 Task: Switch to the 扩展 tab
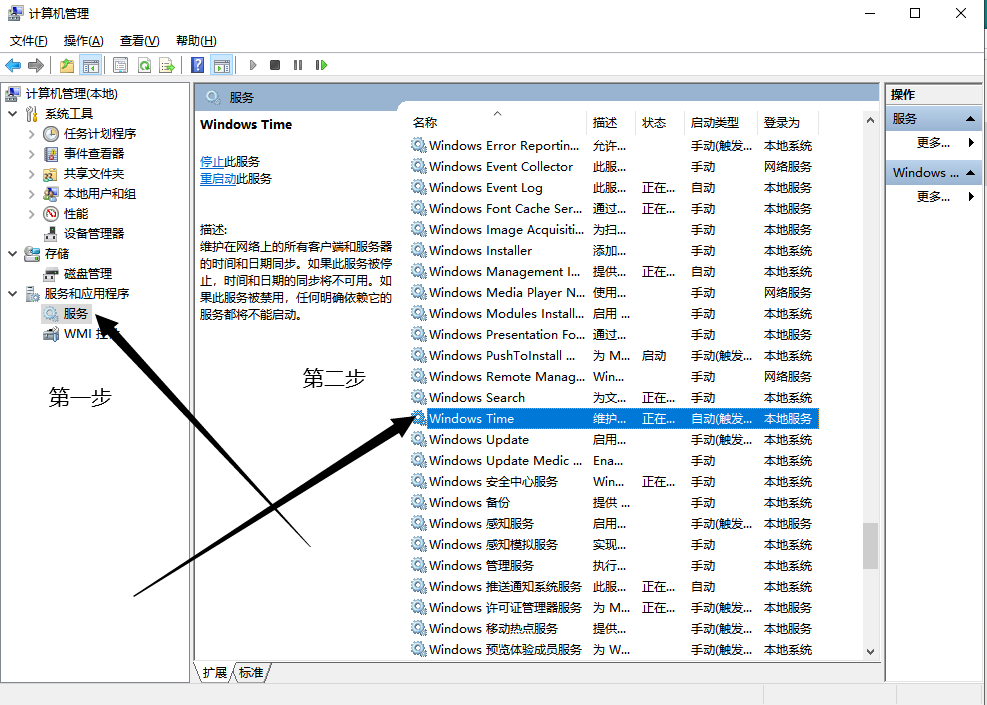[215, 672]
